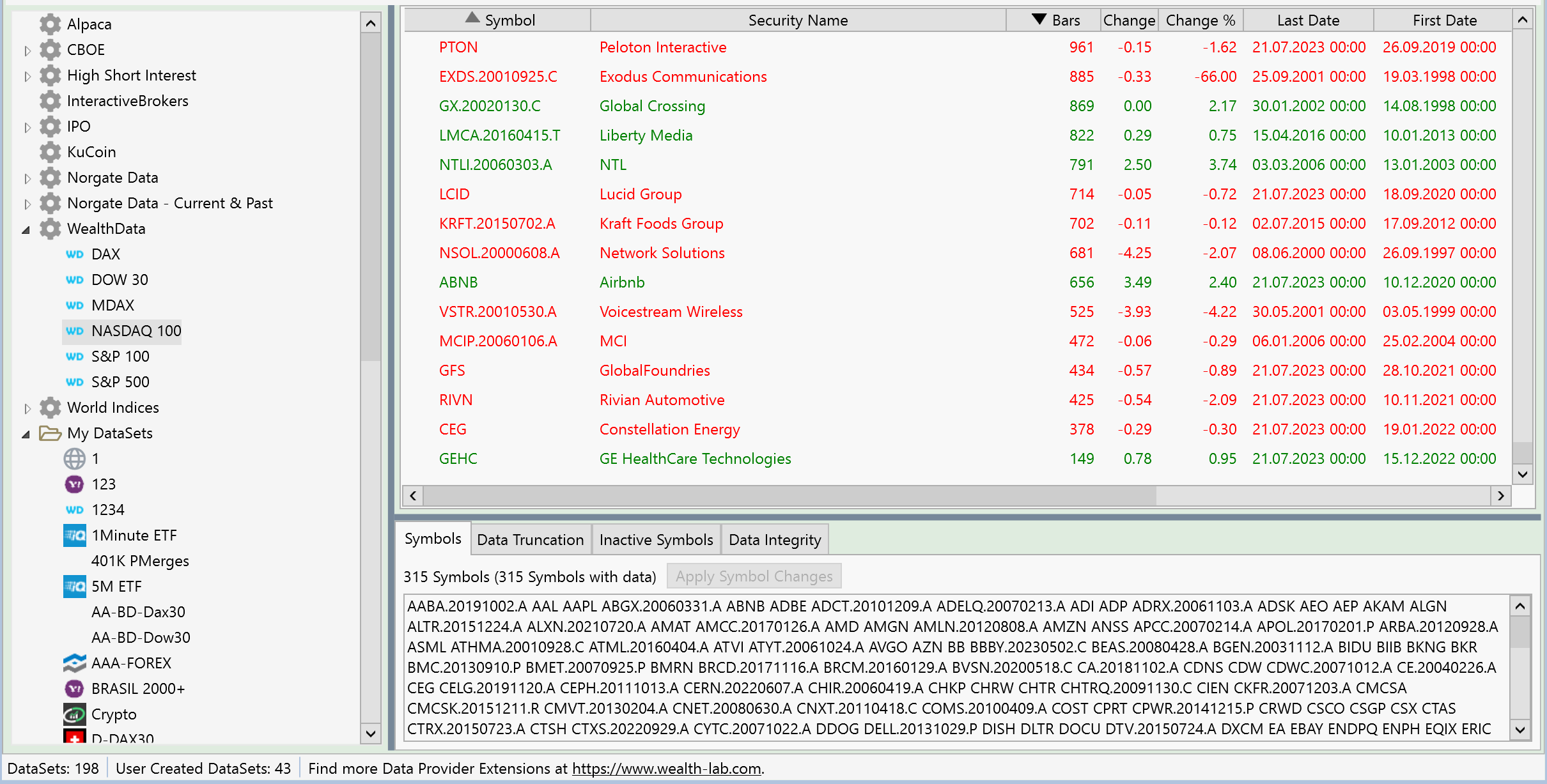
Task: Click the gear icon beside InteractiveBrokers
Action: pyautogui.click(x=51, y=101)
